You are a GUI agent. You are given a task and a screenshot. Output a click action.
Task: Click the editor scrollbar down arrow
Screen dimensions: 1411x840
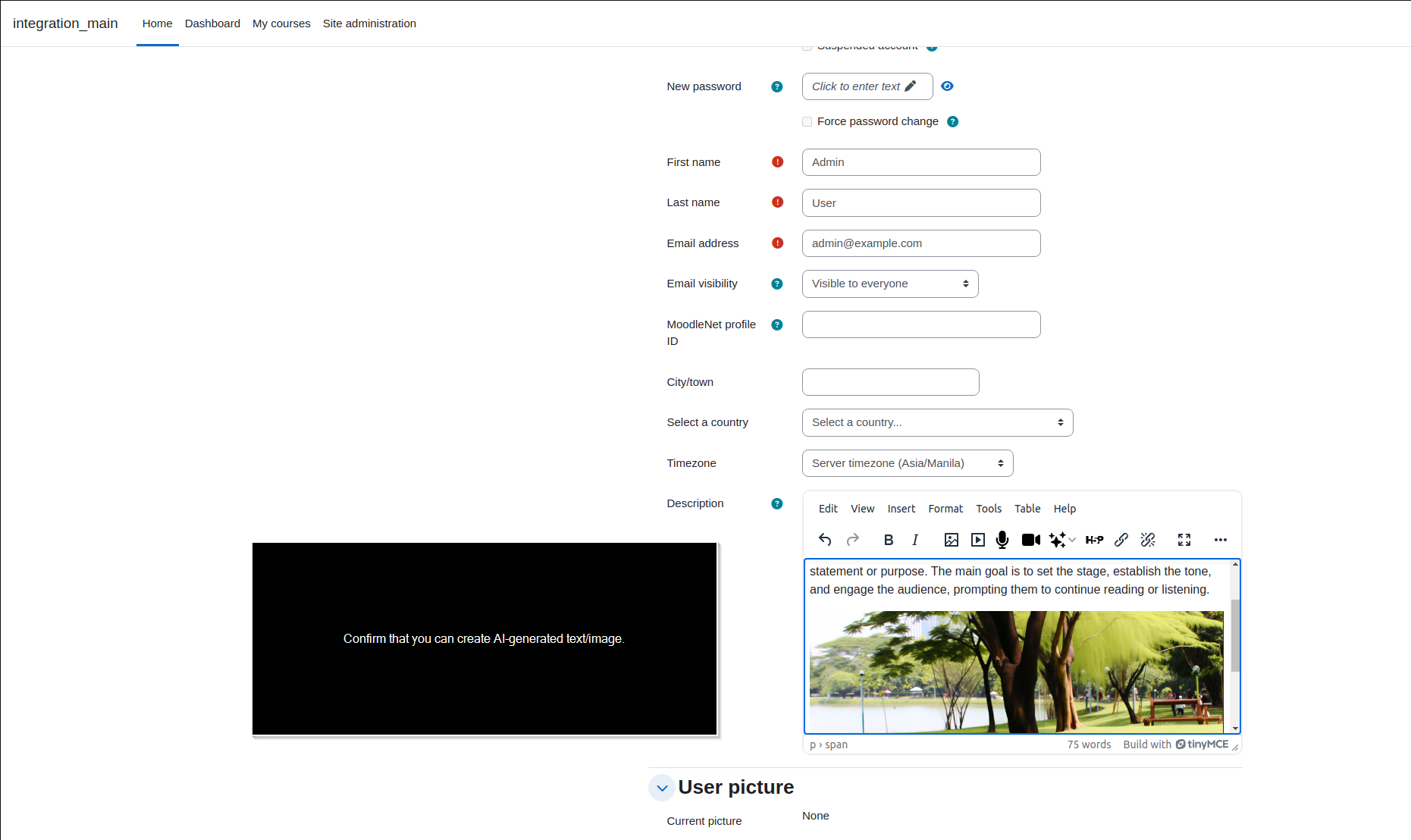point(1235,729)
